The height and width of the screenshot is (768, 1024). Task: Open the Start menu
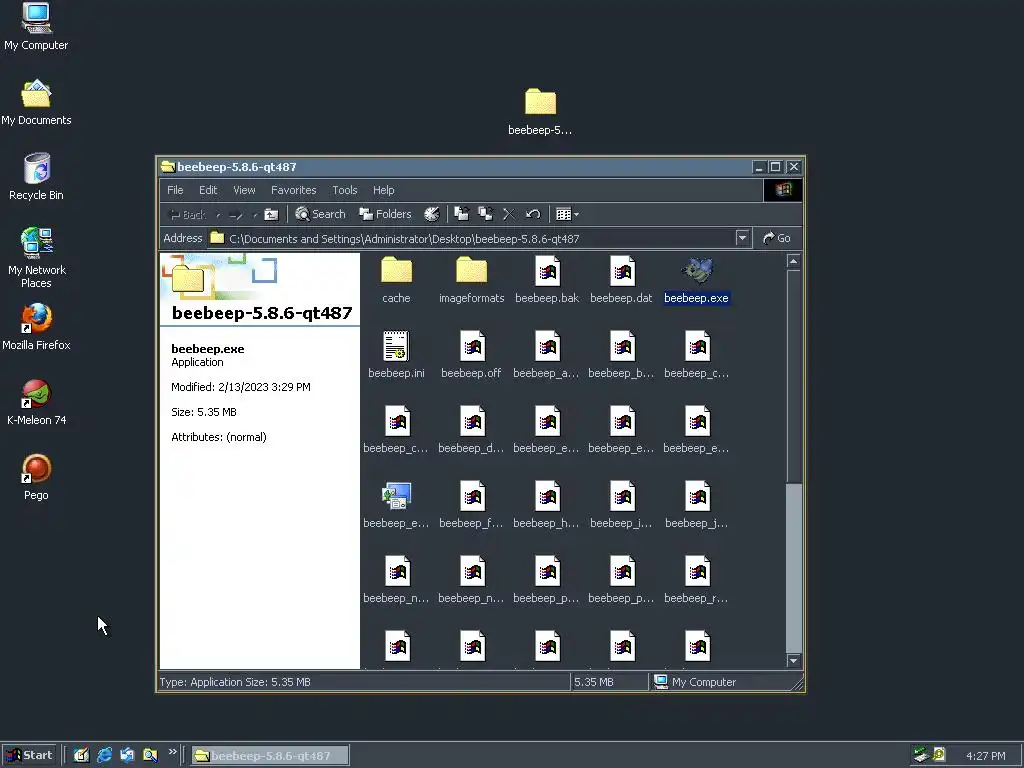29,755
